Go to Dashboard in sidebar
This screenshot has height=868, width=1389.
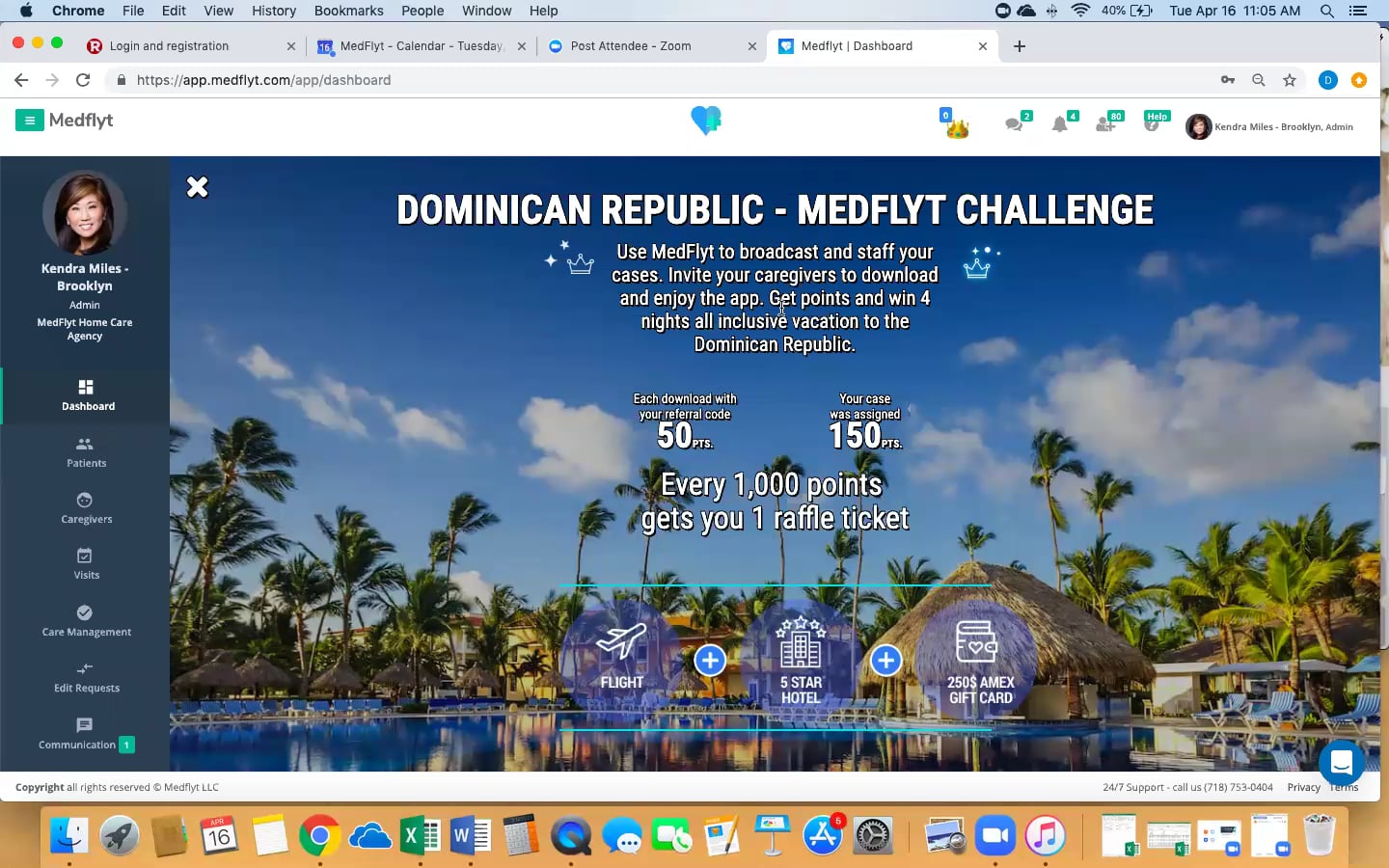pos(87,395)
